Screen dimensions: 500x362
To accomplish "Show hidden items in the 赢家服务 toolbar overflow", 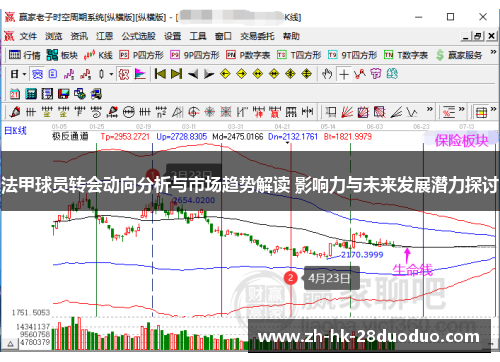I will click(x=493, y=52).
